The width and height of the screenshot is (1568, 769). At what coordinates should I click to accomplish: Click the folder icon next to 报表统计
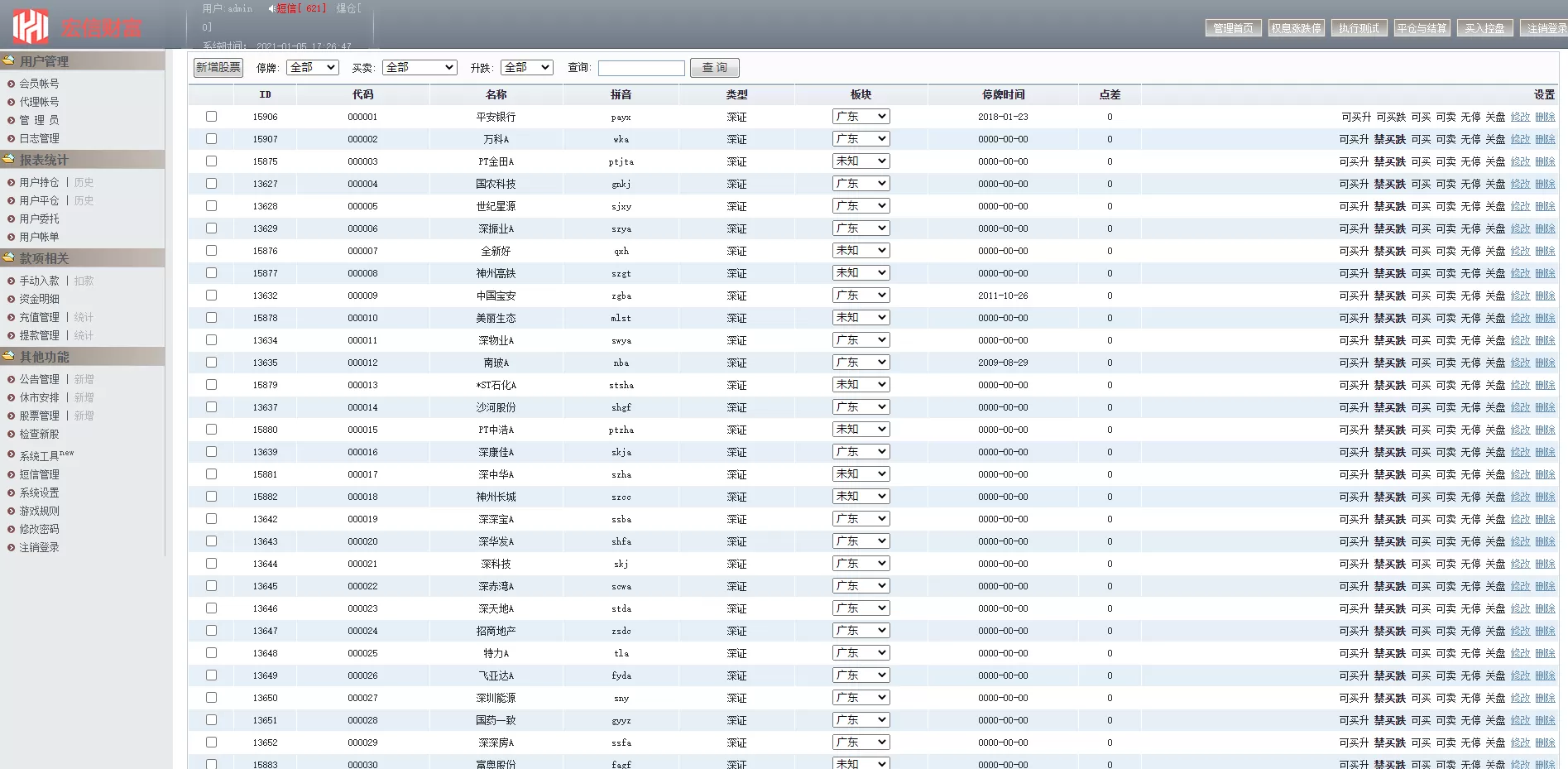9,159
